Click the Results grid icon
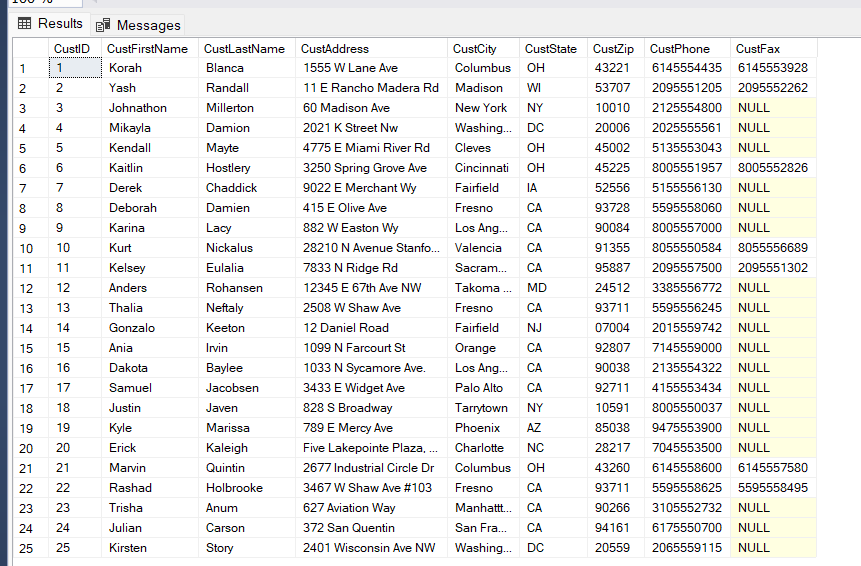The width and height of the screenshot is (861, 566). pyautogui.click(x=25, y=23)
